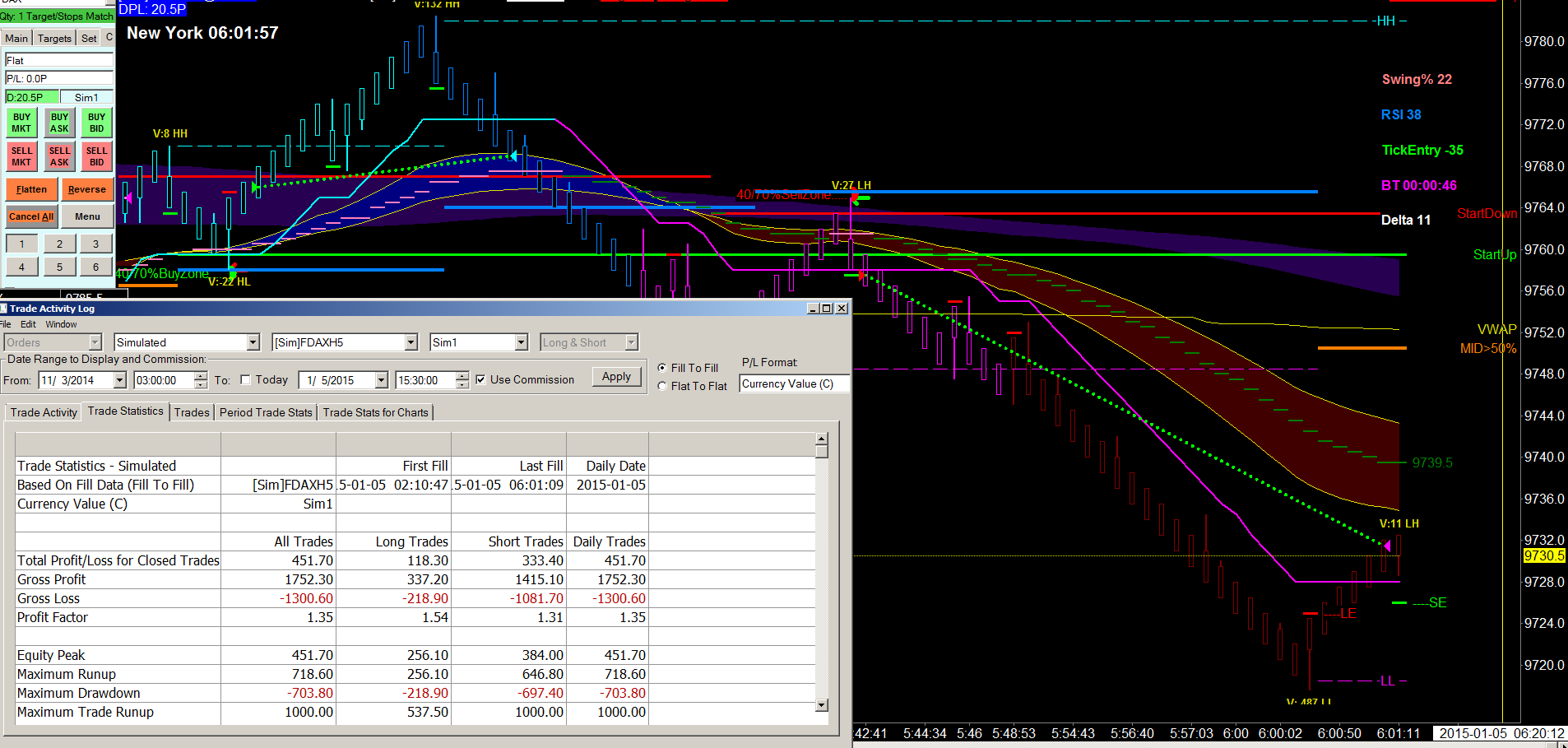Image resolution: width=1568 pixels, height=748 pixels.
Task: Open the File menu in Trade Activity Log
Action: coord(6,324)
